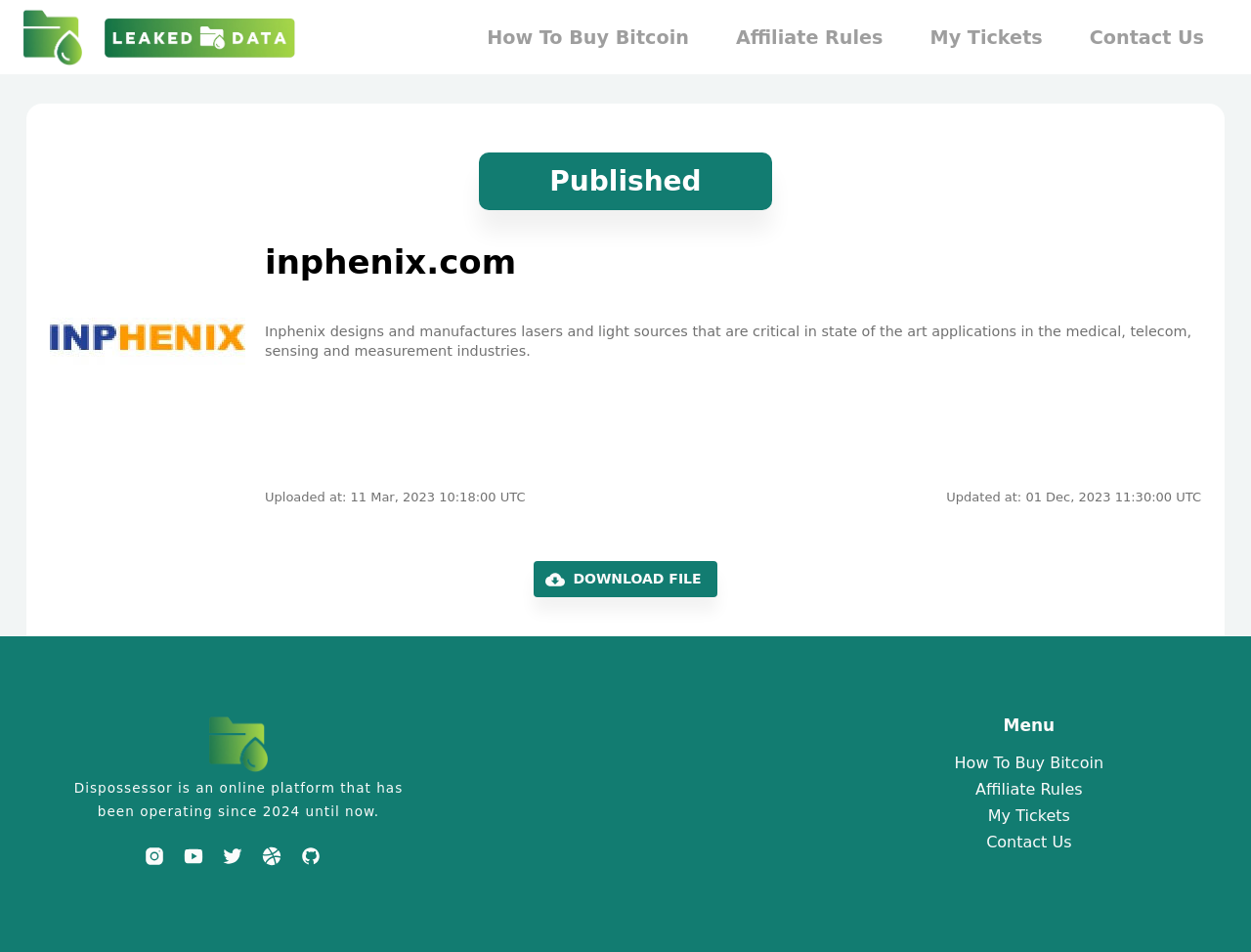Click the Inphenix company logo image
The image size is (1251, 952).
148,337
